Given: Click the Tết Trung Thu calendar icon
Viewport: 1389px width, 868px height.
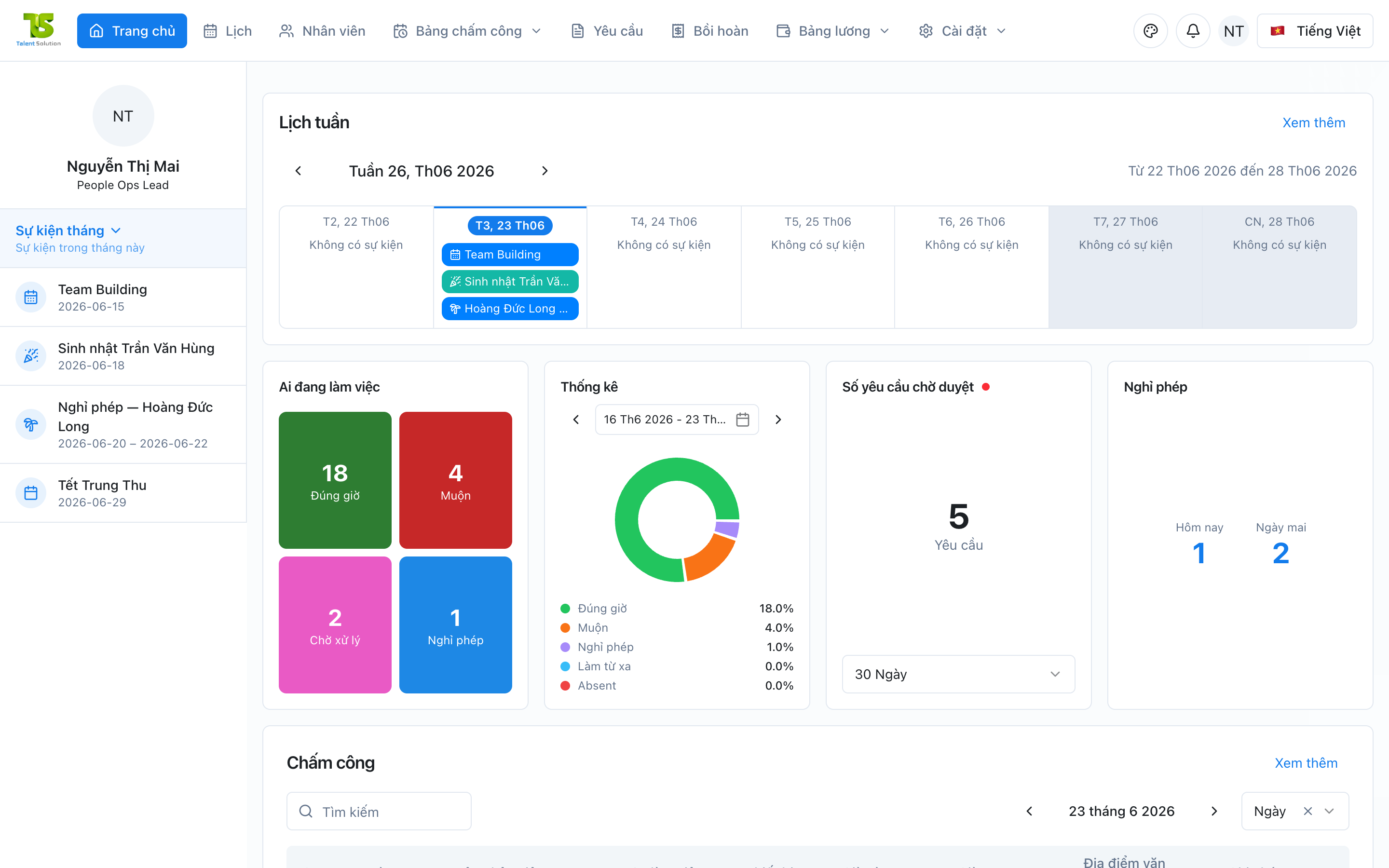Looking at the screenshot, I should (31, 493).
